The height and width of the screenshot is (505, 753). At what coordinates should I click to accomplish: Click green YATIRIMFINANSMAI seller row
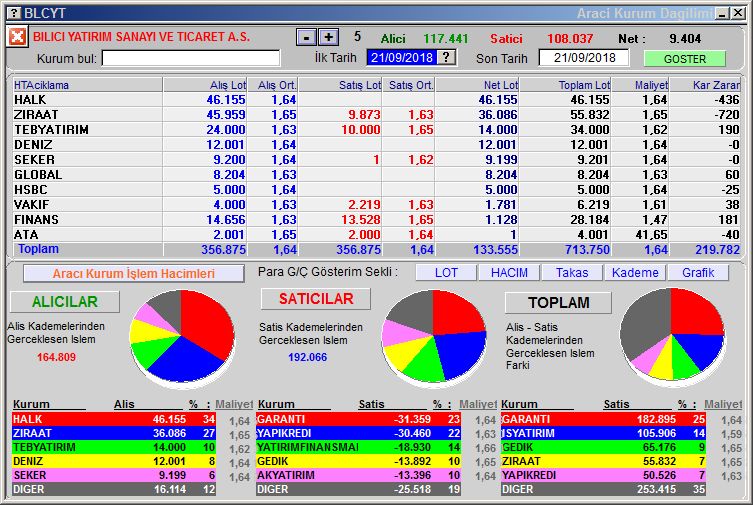click(x=359, y=447)
